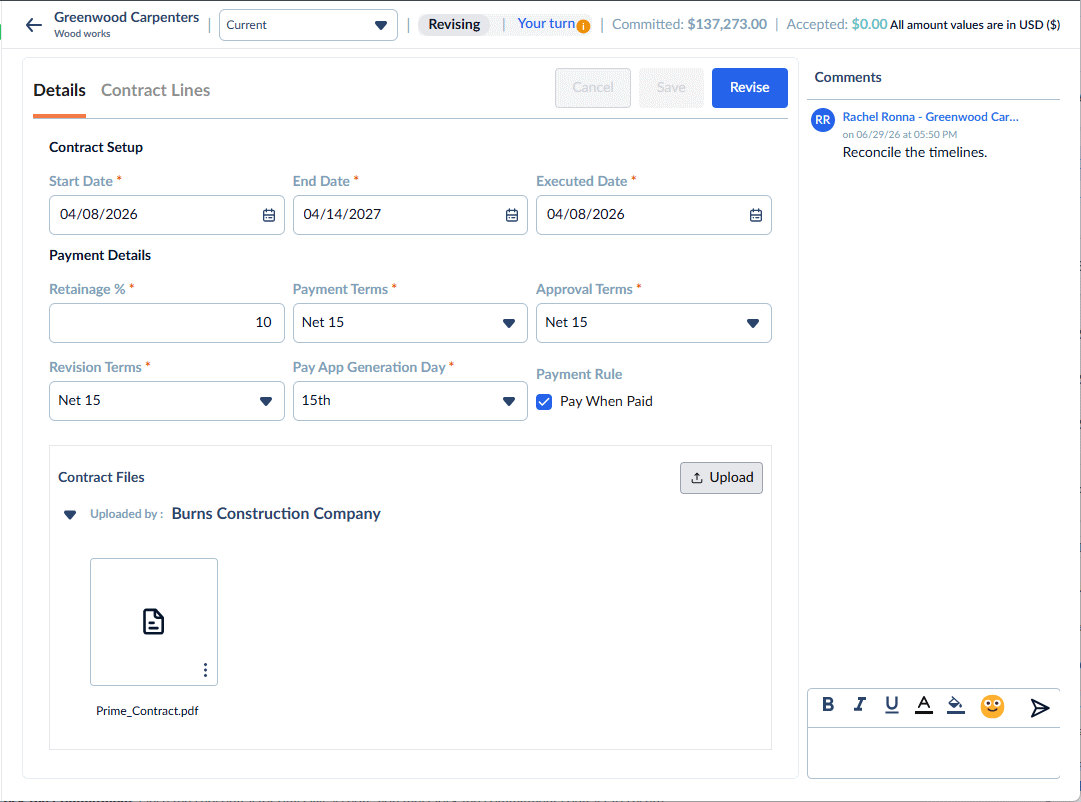Click the Cancel button
Viewport: 1081px width, 802px height.
click(x=593, y=88)
